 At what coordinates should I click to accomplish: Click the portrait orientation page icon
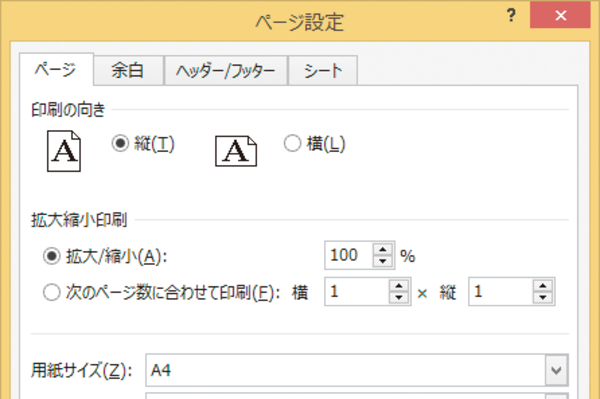click(64, 151)
